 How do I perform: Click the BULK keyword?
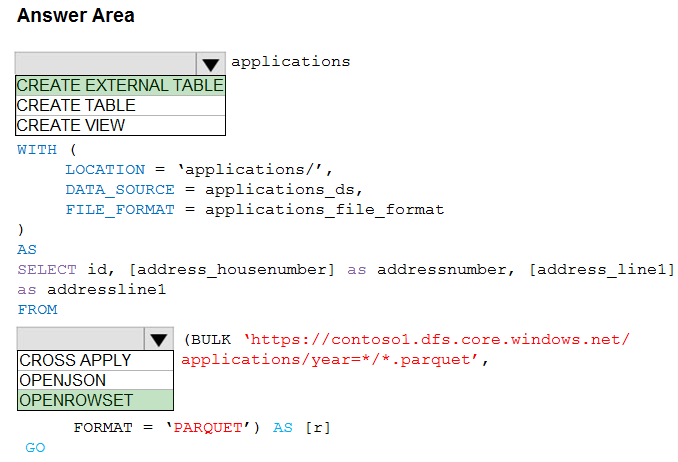(x=211, y=340)
